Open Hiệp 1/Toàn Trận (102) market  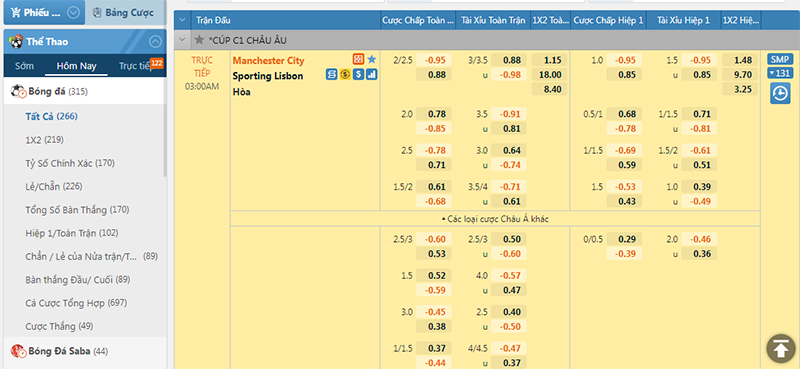click(71, 233)
